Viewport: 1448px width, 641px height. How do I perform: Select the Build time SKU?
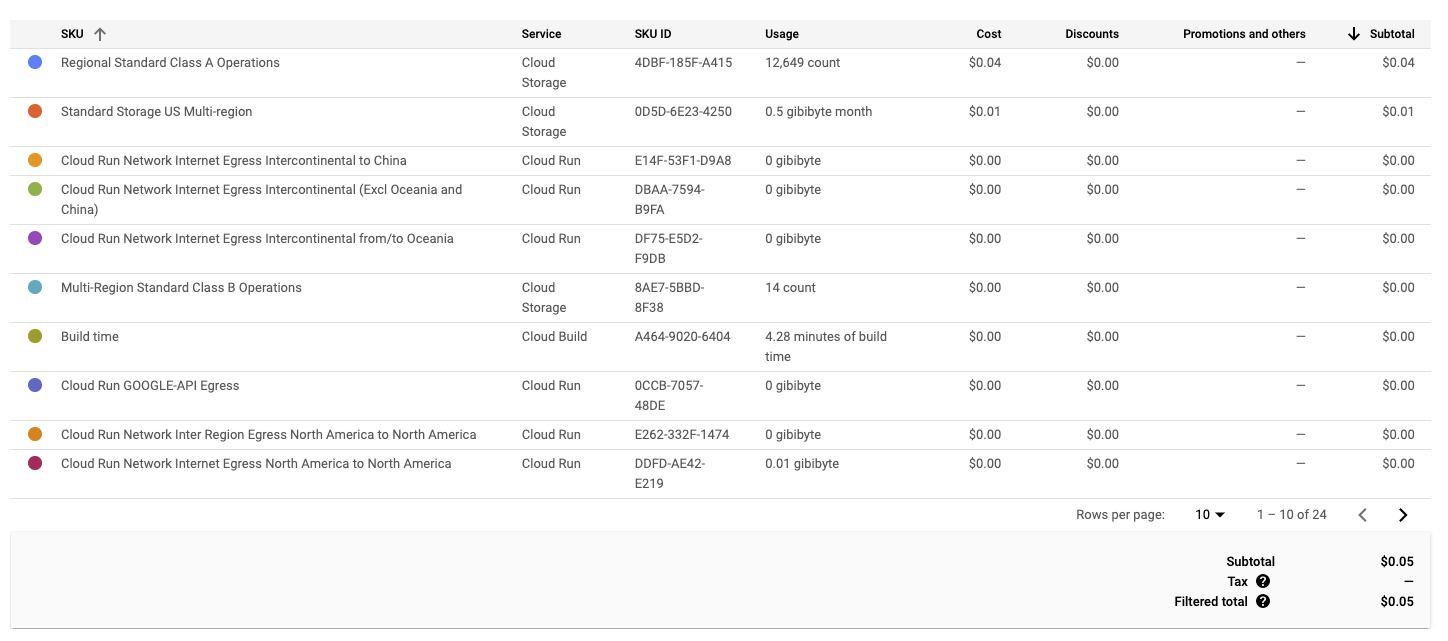point(90,336)
